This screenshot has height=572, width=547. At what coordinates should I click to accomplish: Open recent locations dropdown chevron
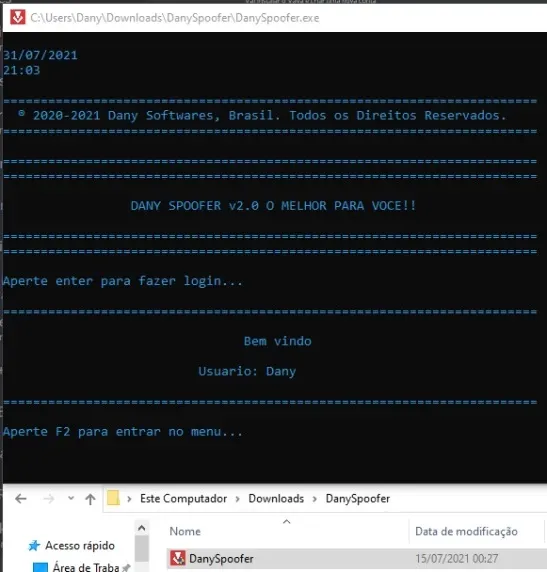tap(71, 498)
